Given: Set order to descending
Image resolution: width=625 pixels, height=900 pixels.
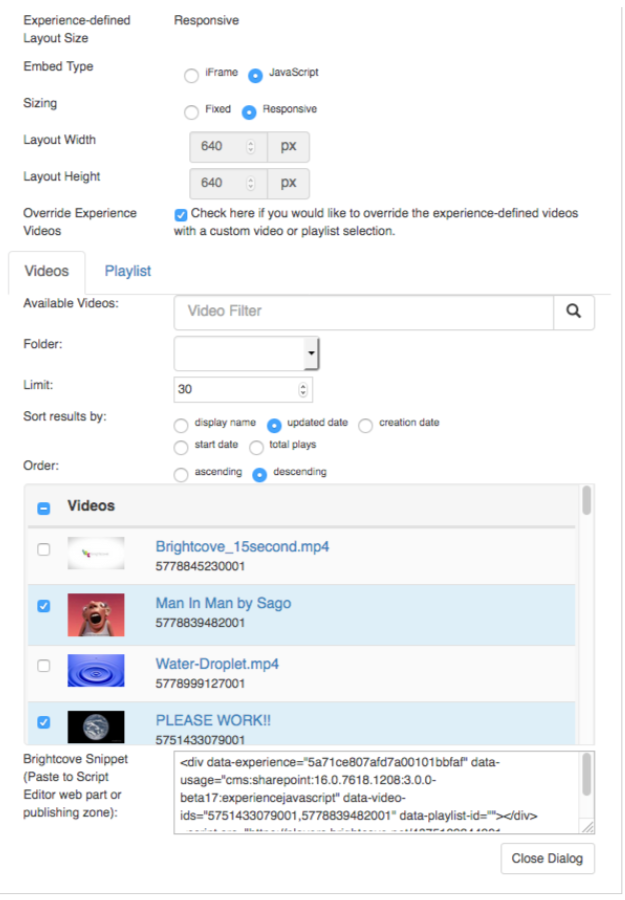Looking at the screenshot, I should click(259, 475).
